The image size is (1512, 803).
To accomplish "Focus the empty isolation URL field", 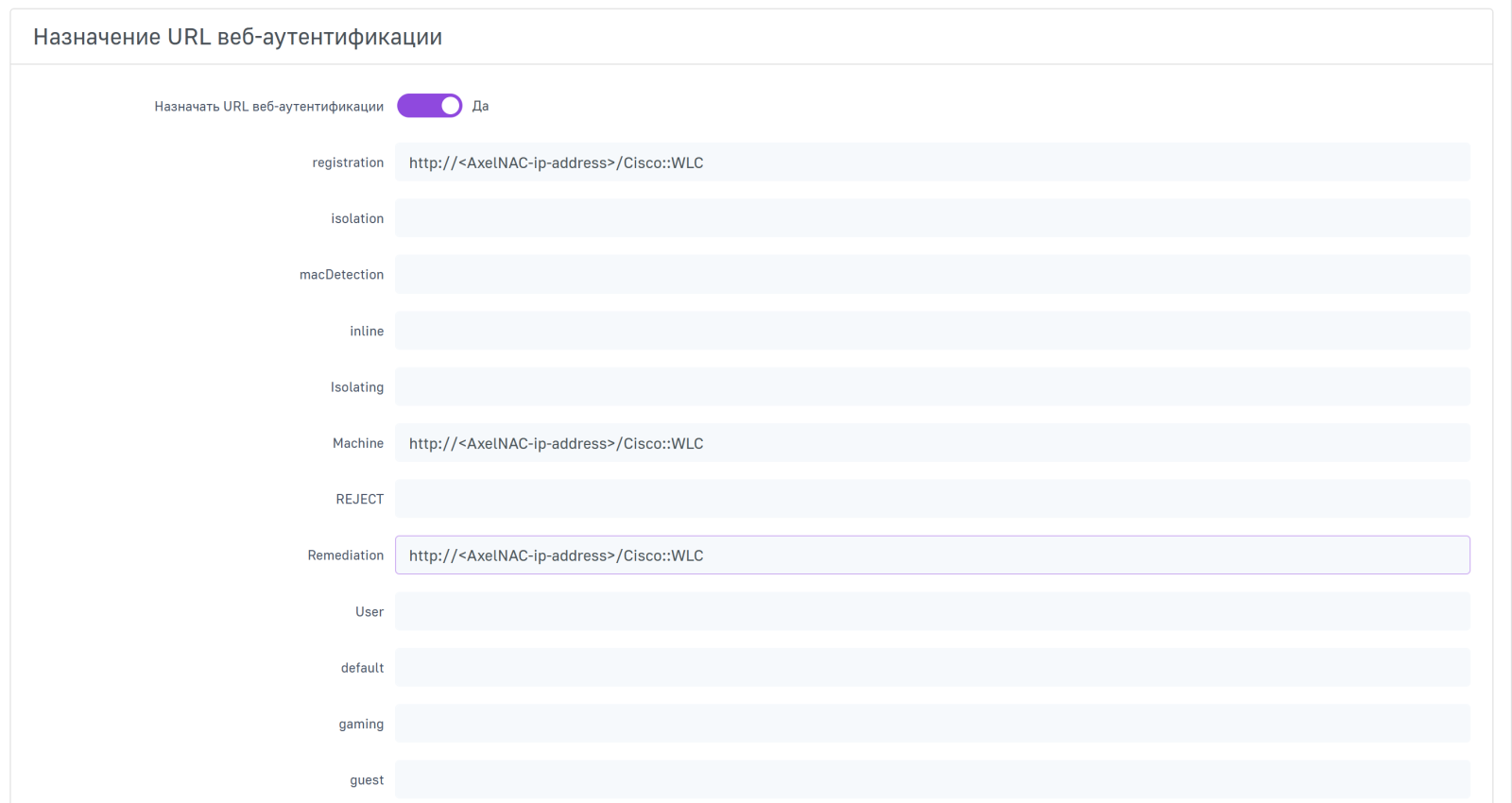I will [932, 218].
